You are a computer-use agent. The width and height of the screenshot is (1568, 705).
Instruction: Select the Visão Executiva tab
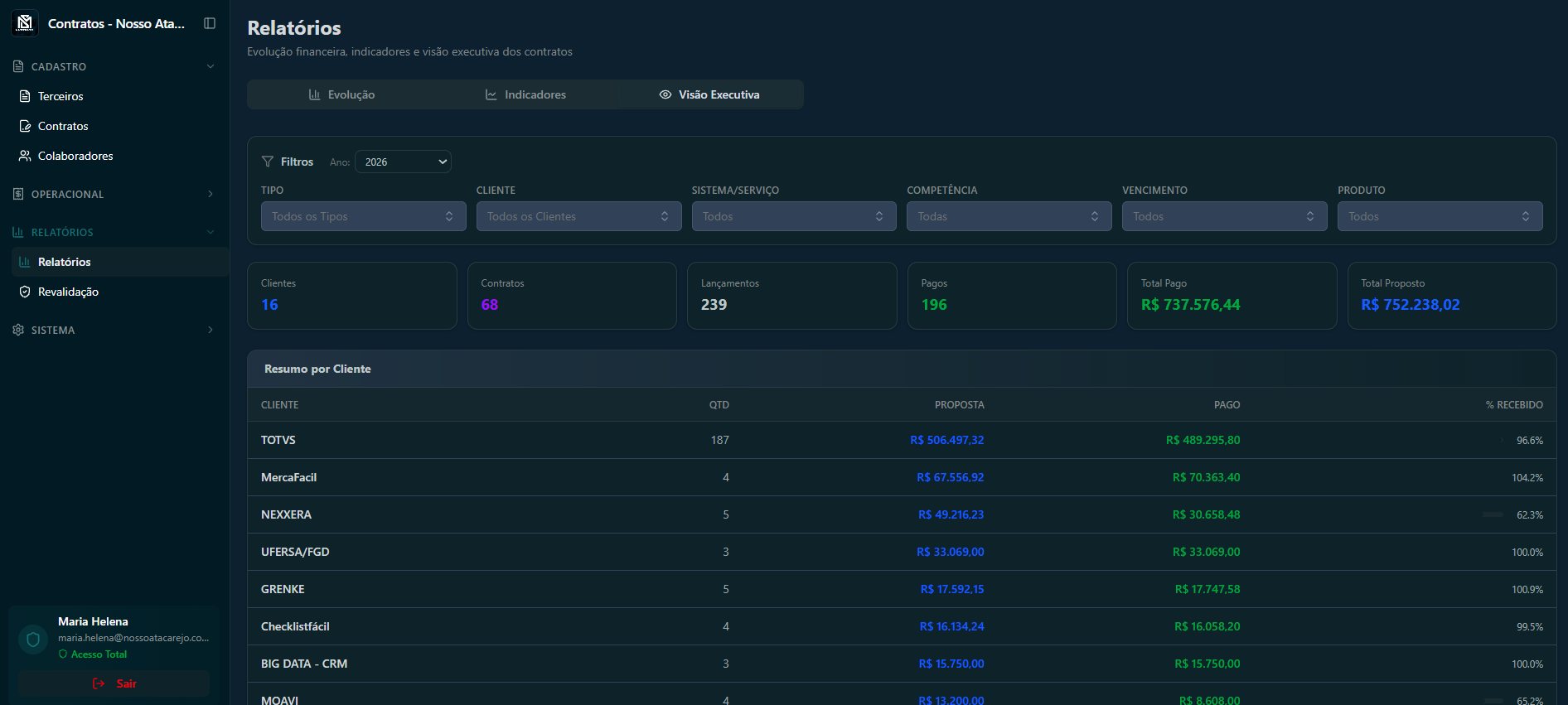[709, 94]
